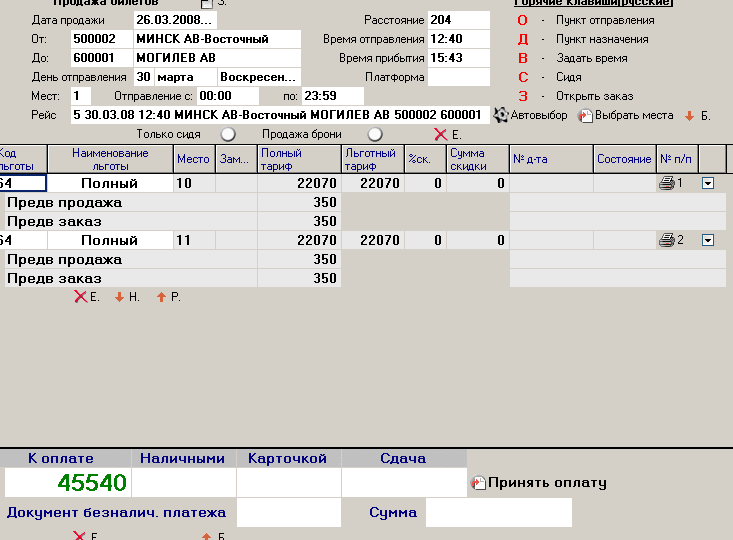Click the Рейс route selection field

click(280, 115)
